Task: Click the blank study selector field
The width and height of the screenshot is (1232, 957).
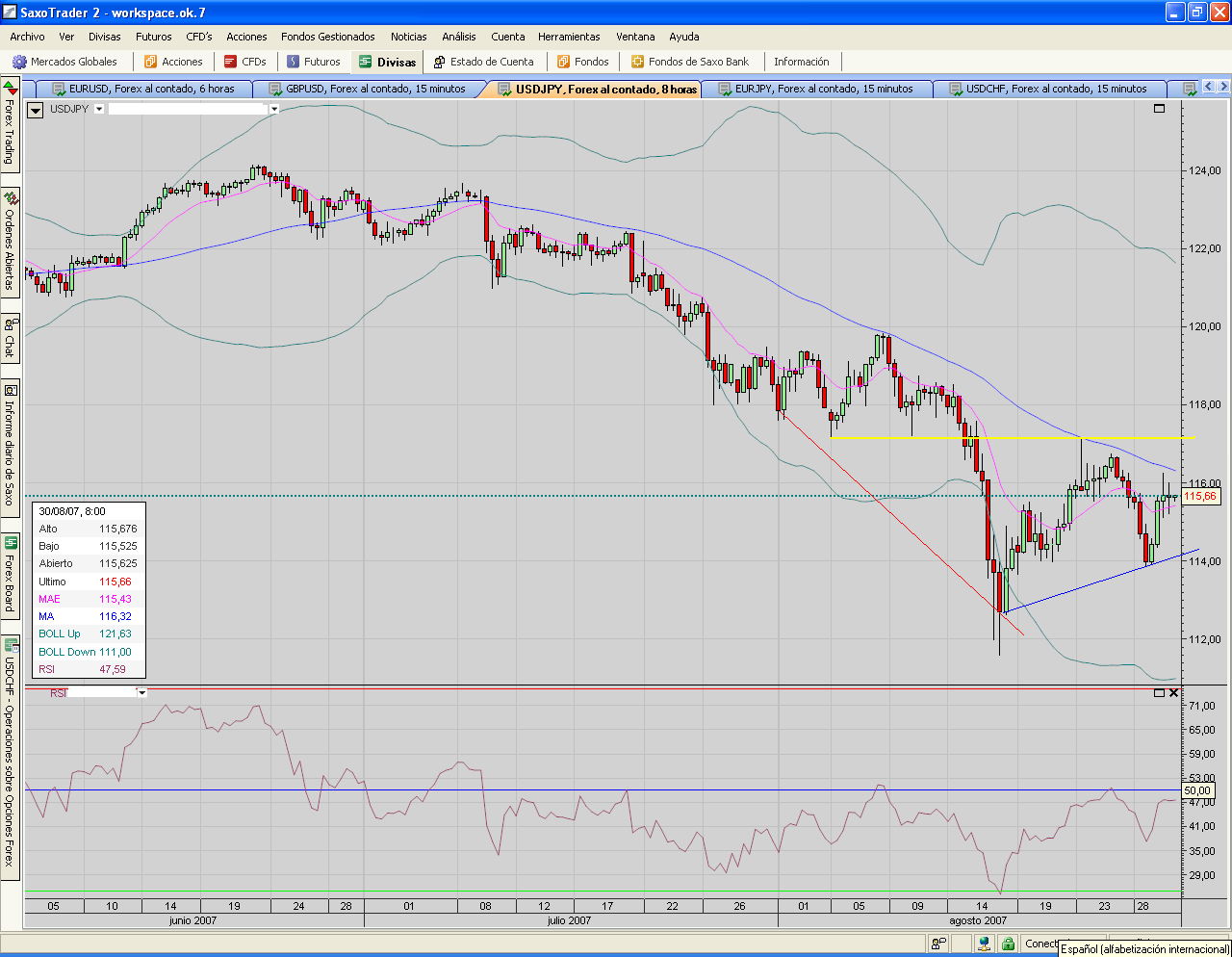Action: pos(189,110)
